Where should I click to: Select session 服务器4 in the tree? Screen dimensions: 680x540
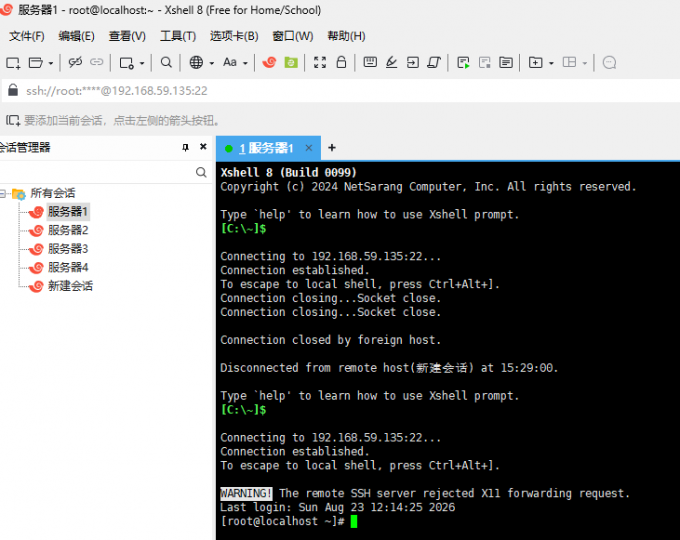pyautogui.click(x=68, y=268)
